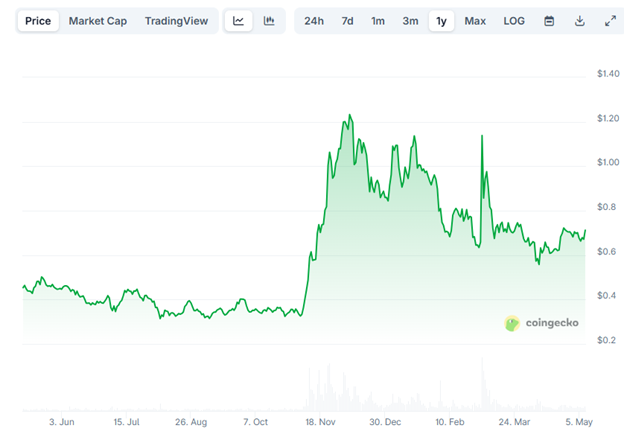The width and height of the screenshot is (624, 437).
Task: Toggle the LOG scale option
Action: point(514,21)
